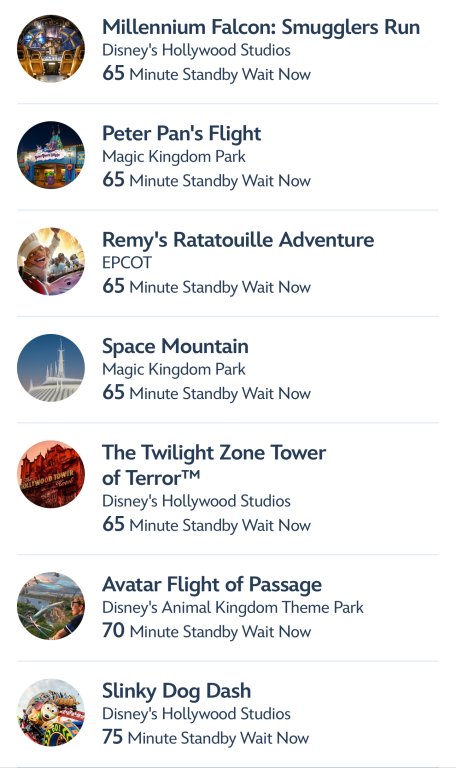Open Remy's Ratatouille Adventure title link
This screenshot has height=768, width=456.
tap(238, 240)
